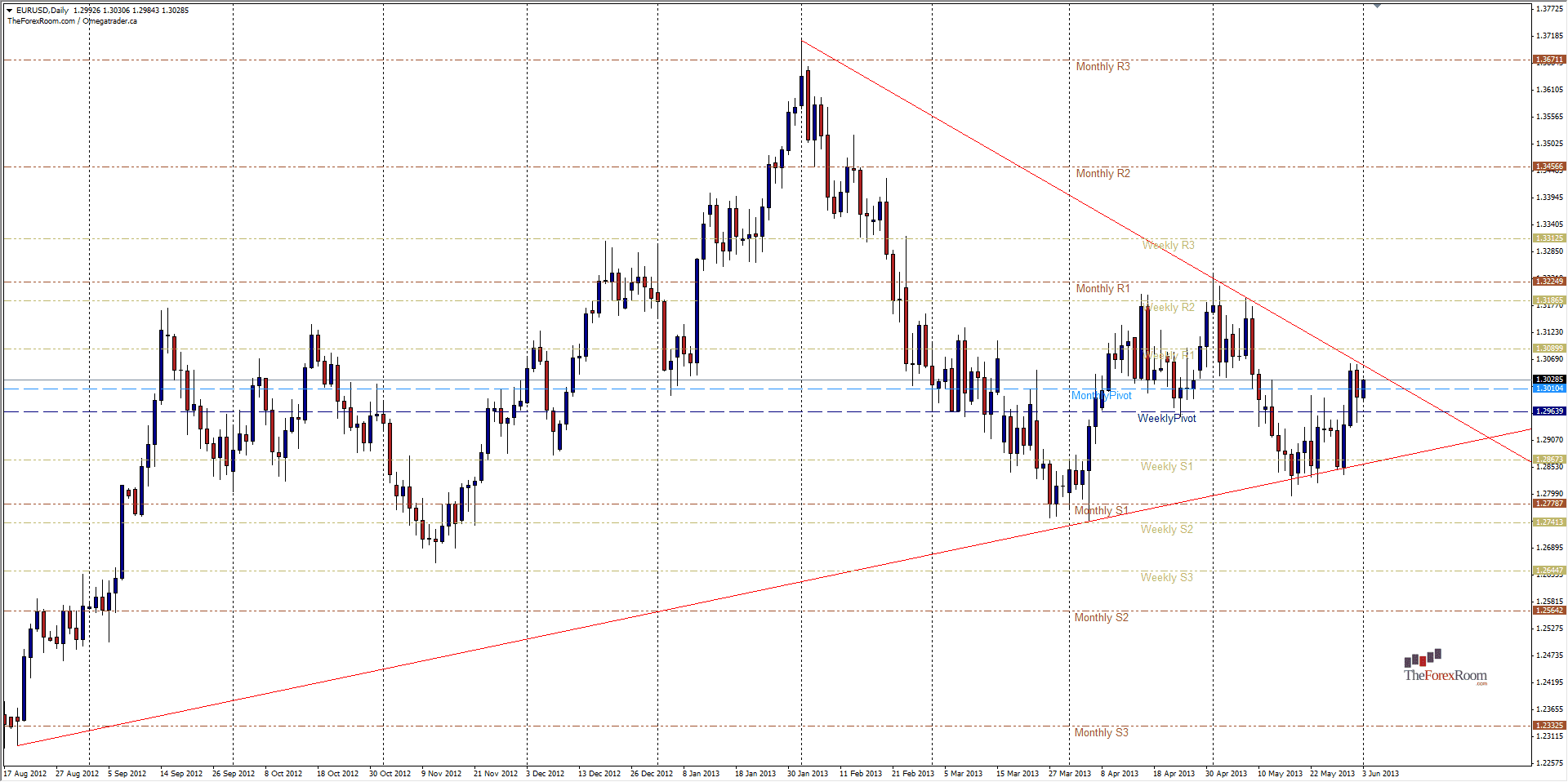Click the EURUSD,Daily symbol label expander arrow

[x=8, y=10]
